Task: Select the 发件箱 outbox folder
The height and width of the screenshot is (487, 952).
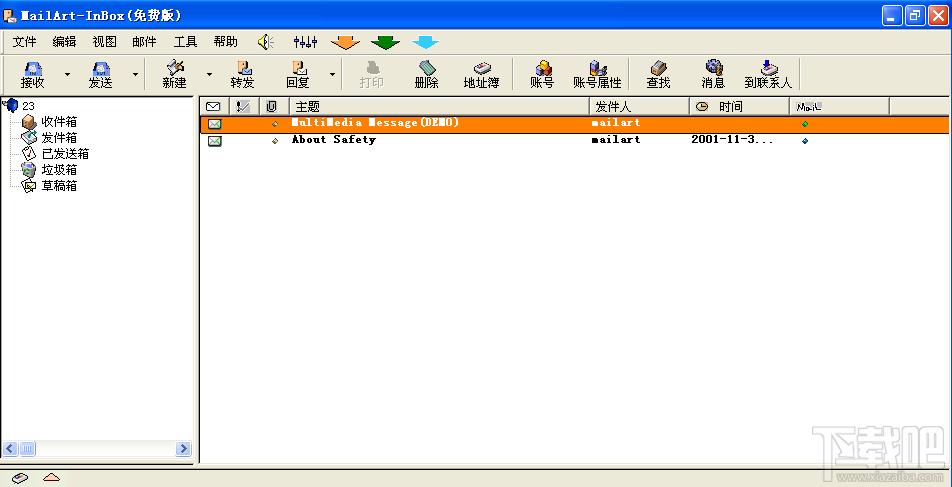Action: point(59,138)
